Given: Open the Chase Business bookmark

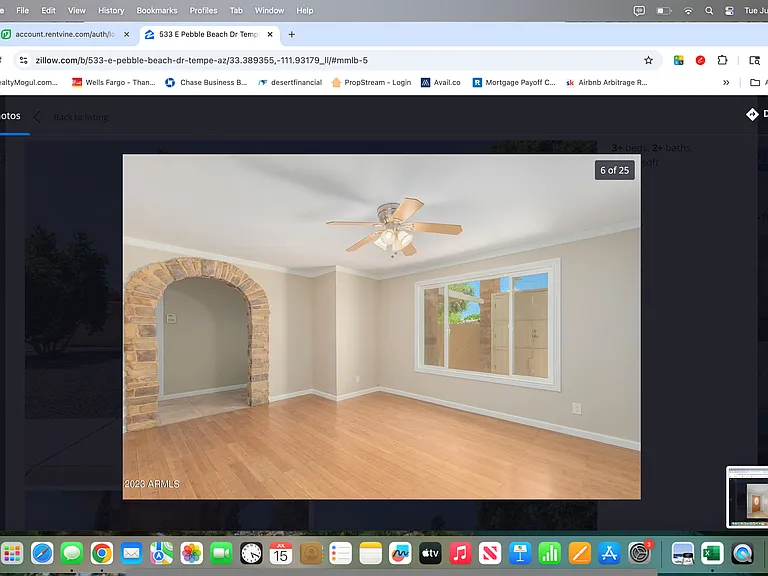Looking at the screenshot, I should click(206, 82).
